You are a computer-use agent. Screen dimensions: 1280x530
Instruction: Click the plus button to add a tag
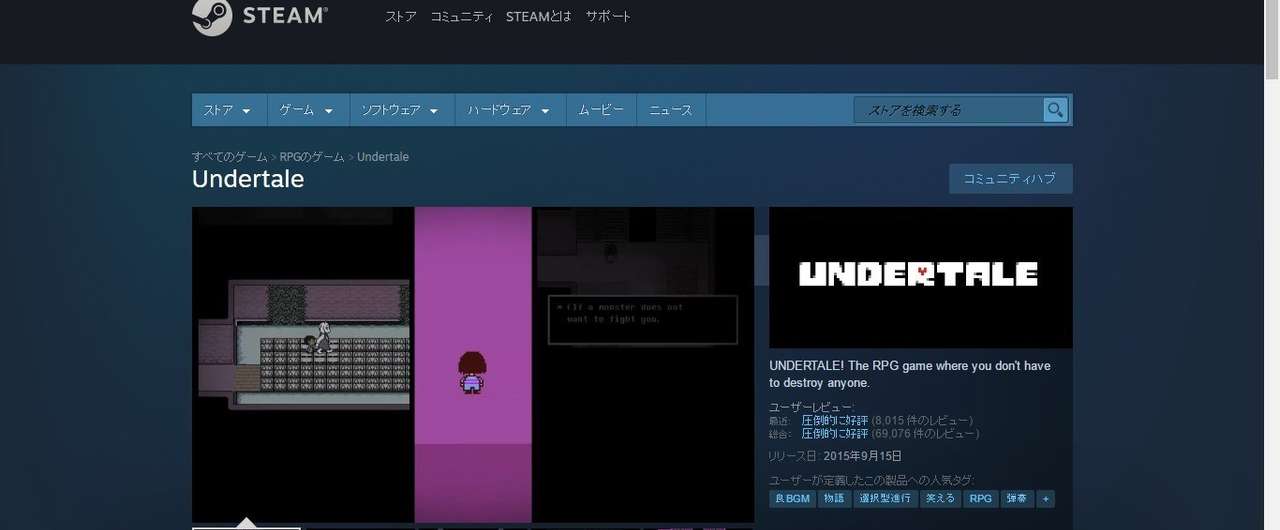click(x=1046, y=498)
